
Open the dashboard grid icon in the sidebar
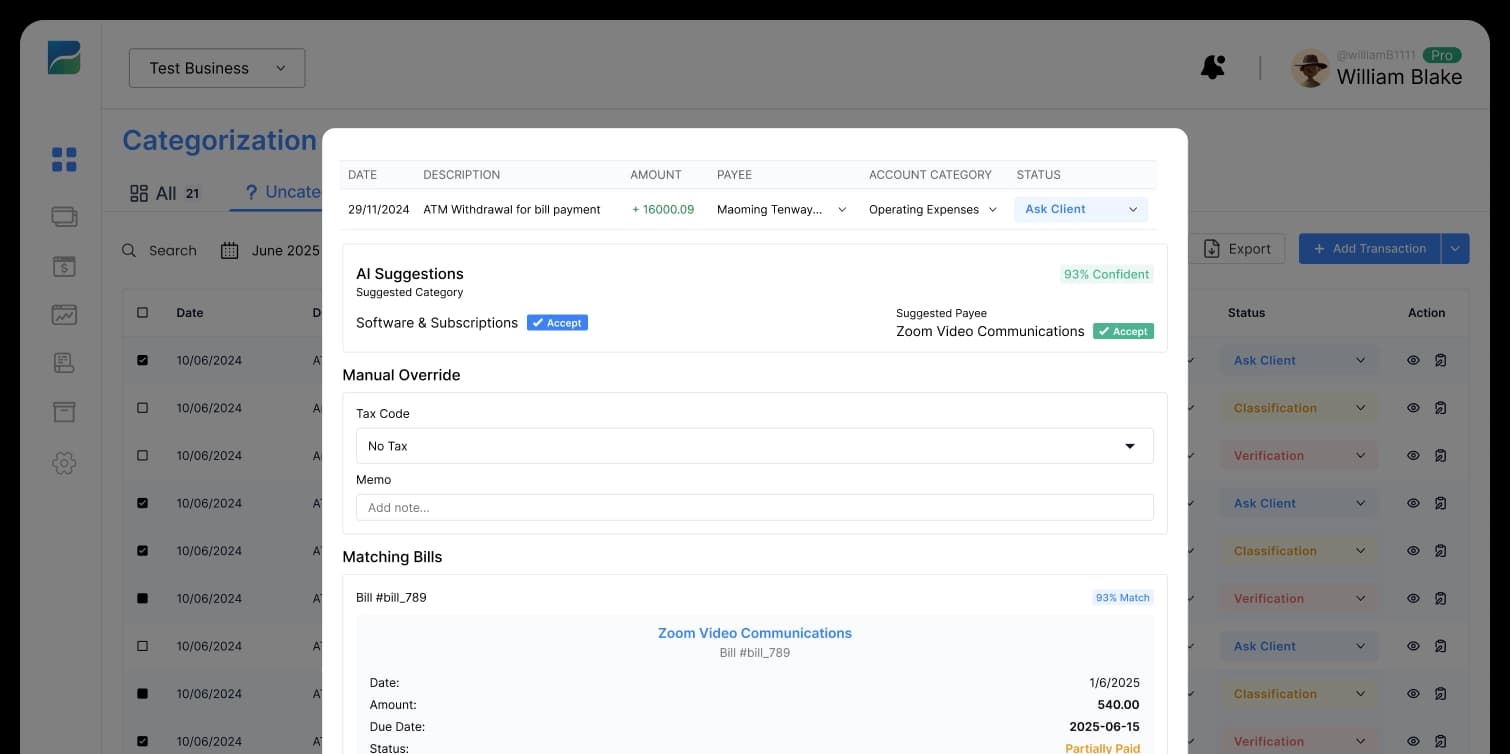coord(63,159)
